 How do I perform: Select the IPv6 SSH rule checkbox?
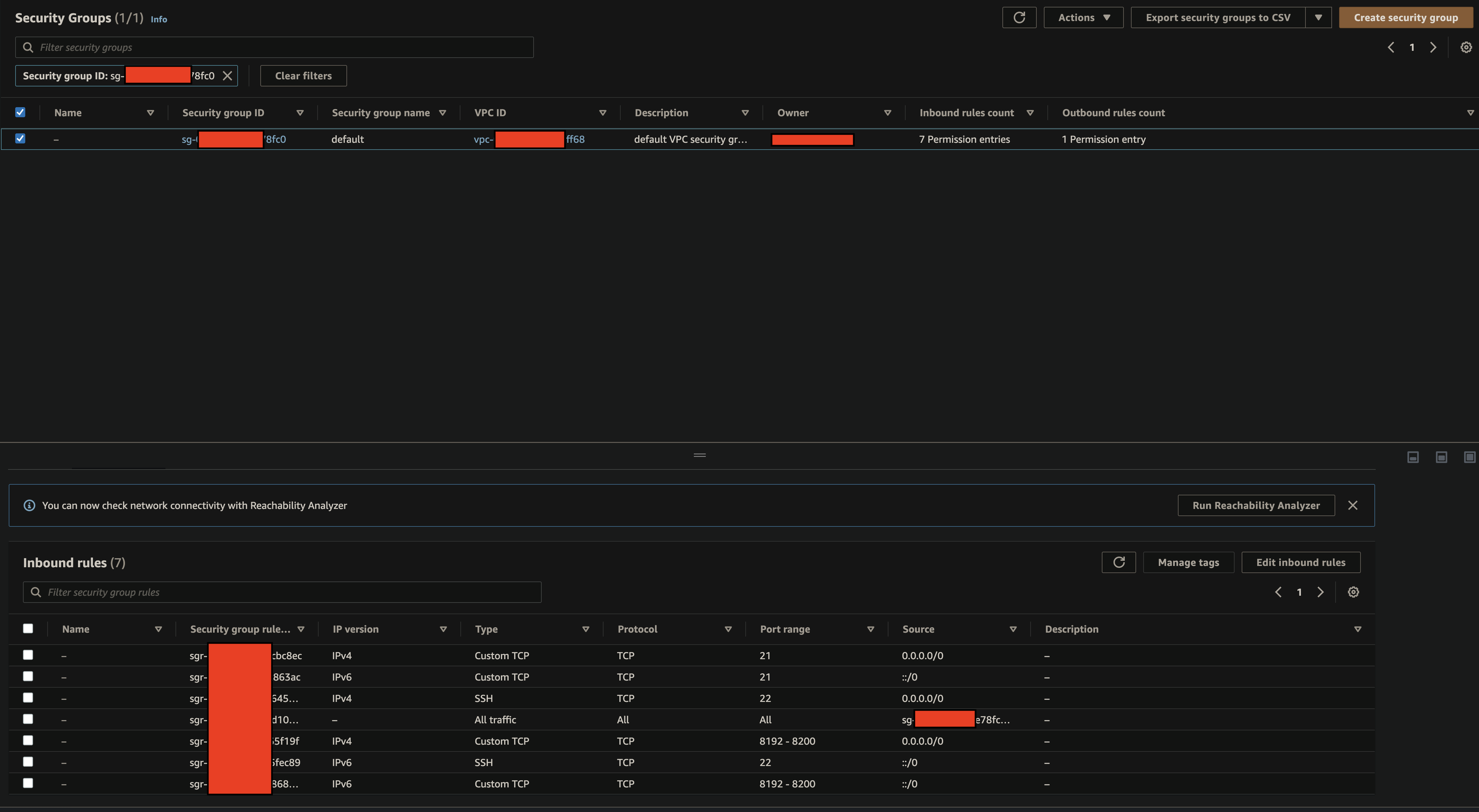pyautogui.click(x=28, y=761)
